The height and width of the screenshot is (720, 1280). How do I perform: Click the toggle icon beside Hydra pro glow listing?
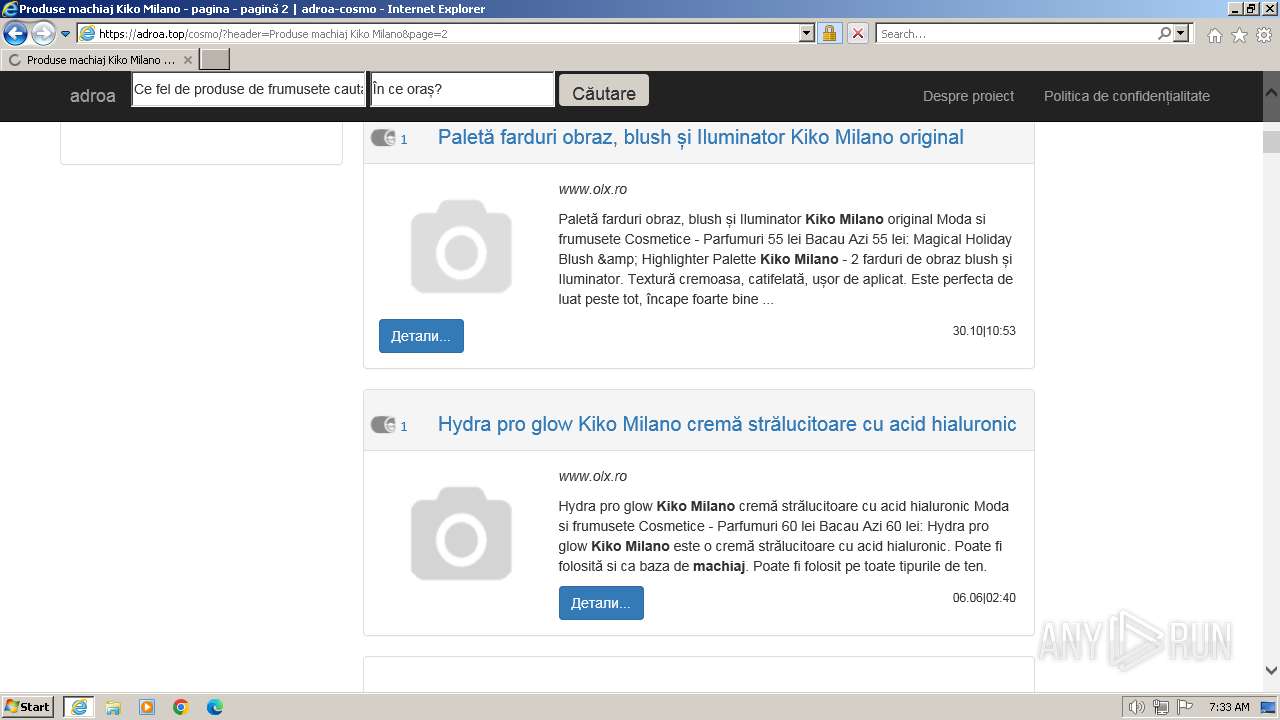point(383,425)
